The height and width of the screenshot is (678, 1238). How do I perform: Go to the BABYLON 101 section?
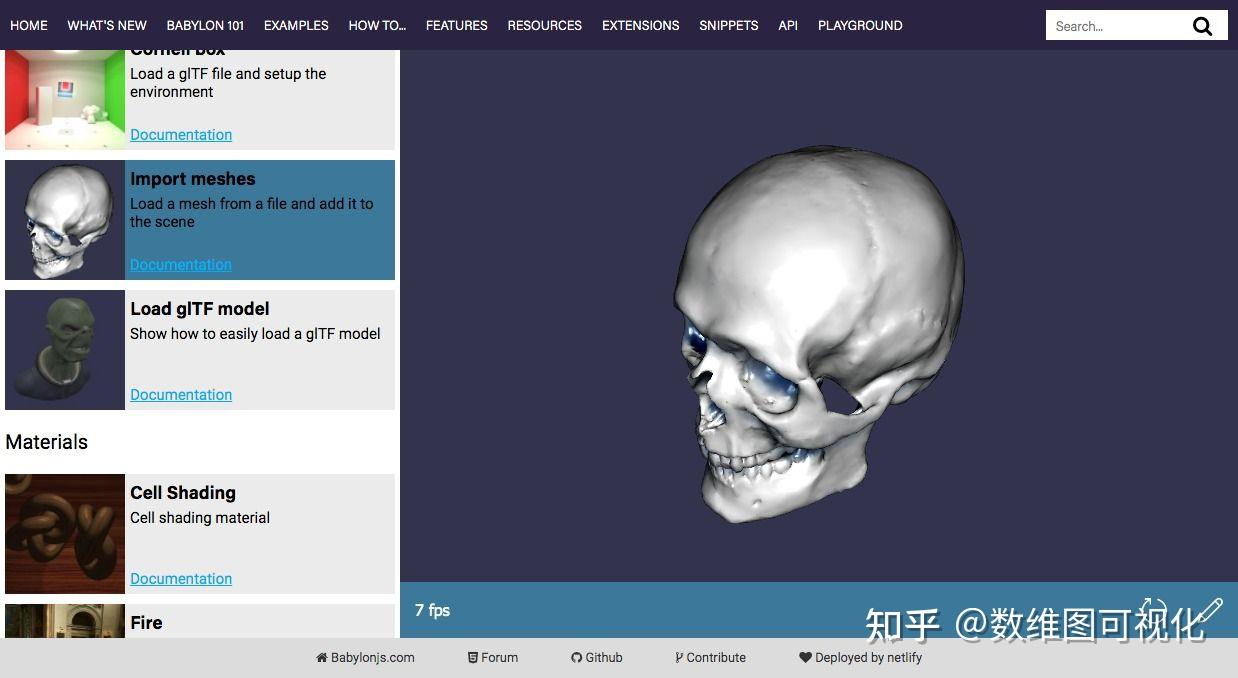click(x=204, y=25)
